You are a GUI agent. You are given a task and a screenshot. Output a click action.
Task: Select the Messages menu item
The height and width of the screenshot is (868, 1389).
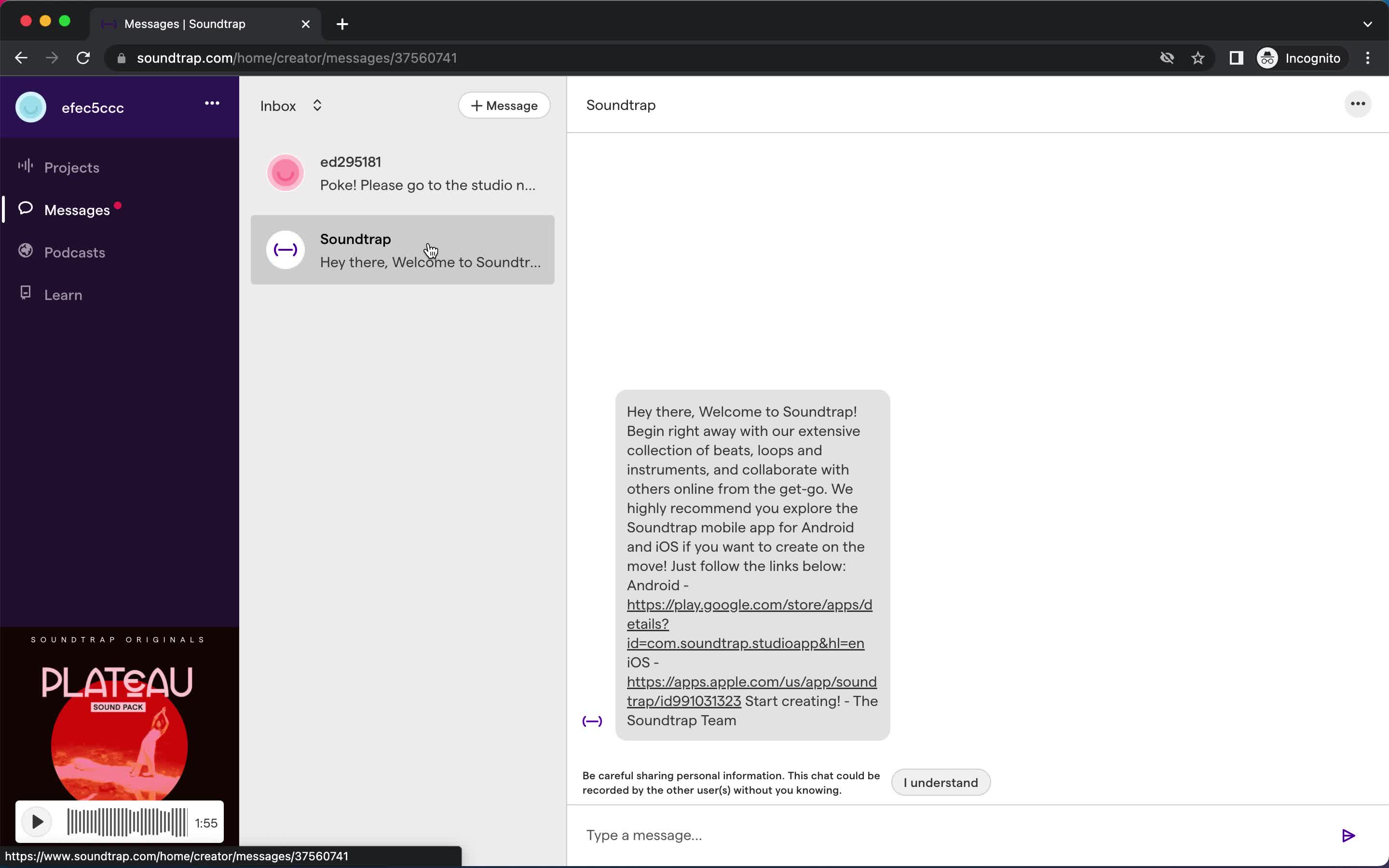tap(77, 210)
